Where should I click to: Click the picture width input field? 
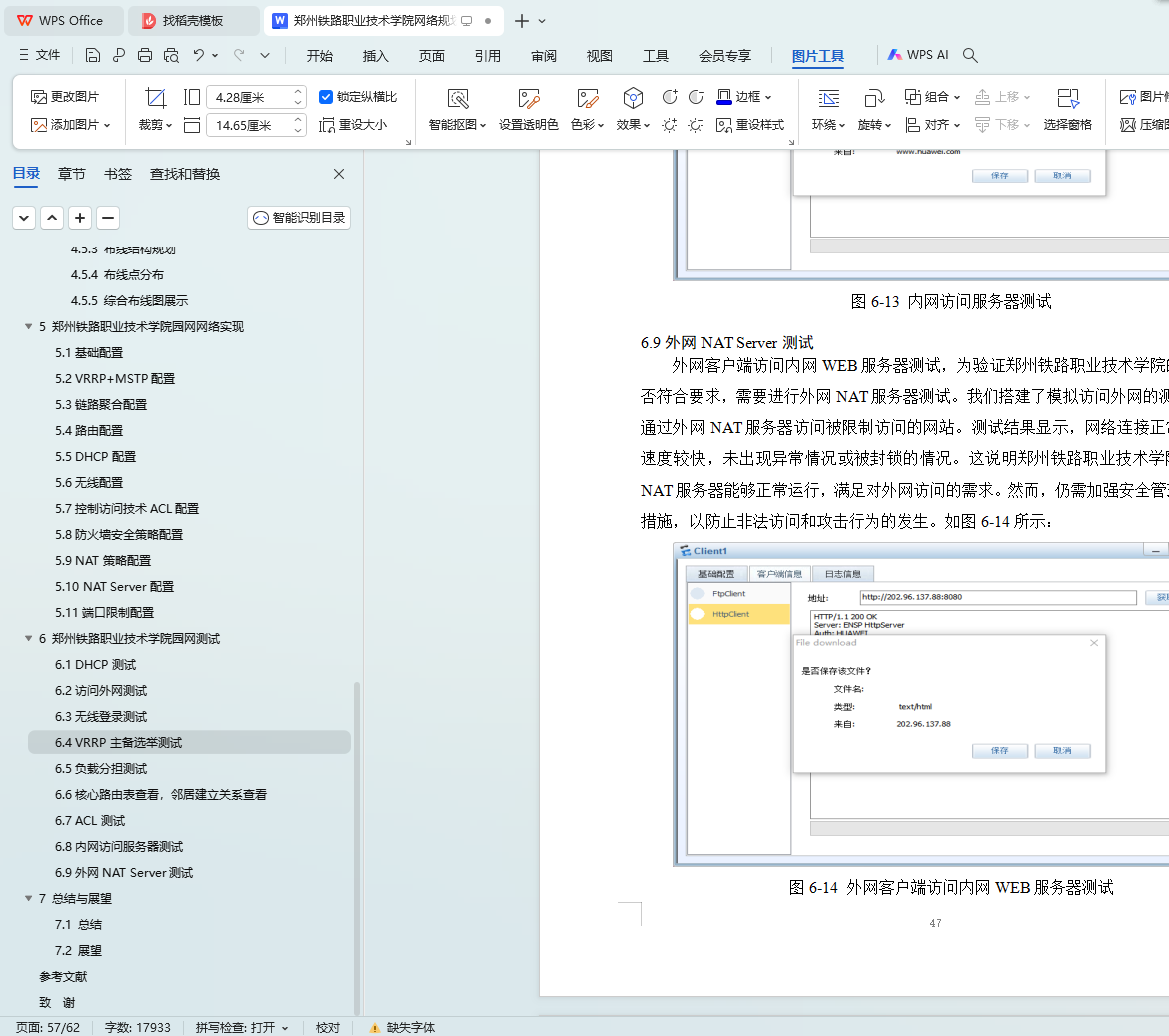click(x=249, y=125)
